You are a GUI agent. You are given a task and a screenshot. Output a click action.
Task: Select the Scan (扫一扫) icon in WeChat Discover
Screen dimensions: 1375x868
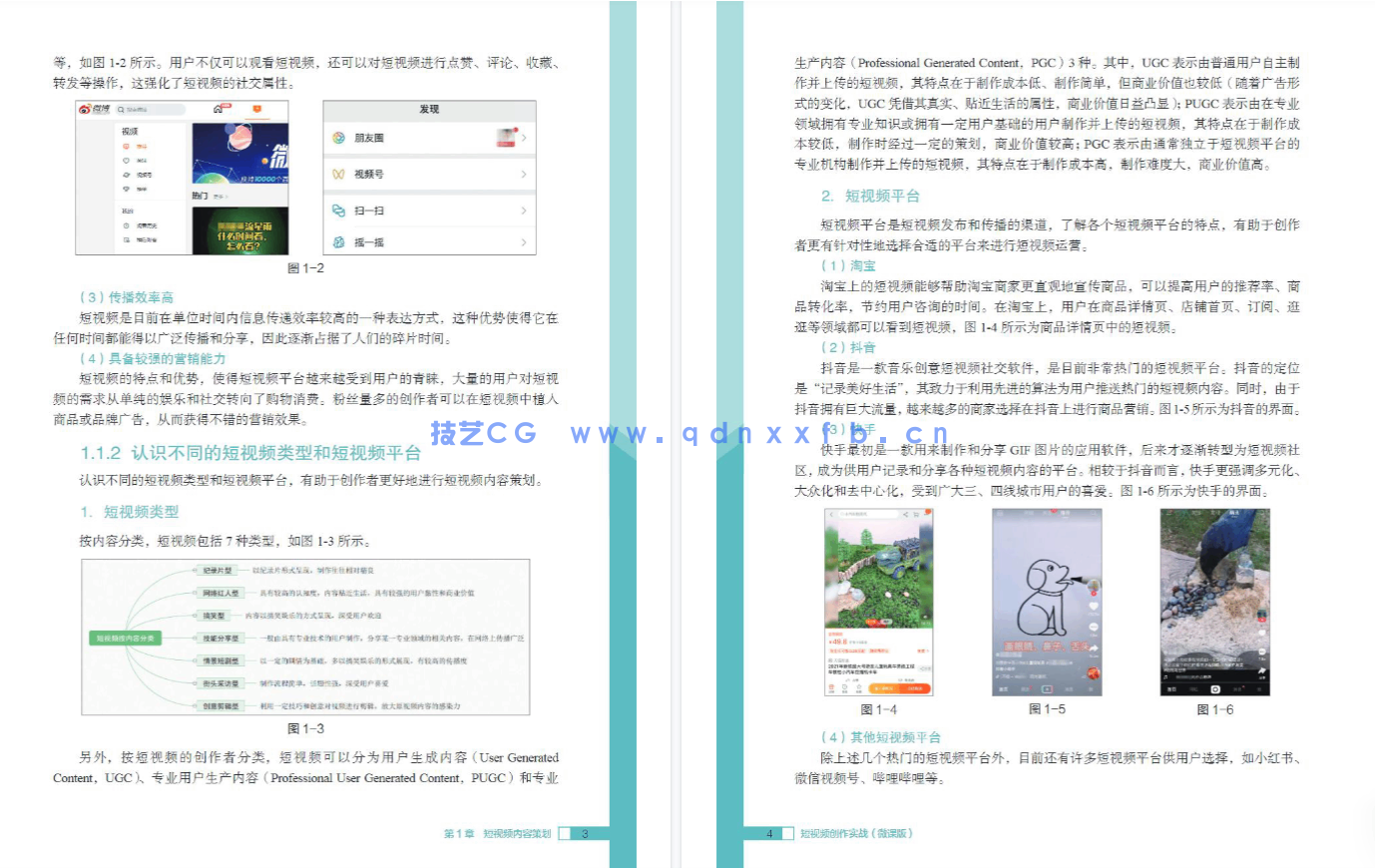pyautogui.click(x=337, y=211)
